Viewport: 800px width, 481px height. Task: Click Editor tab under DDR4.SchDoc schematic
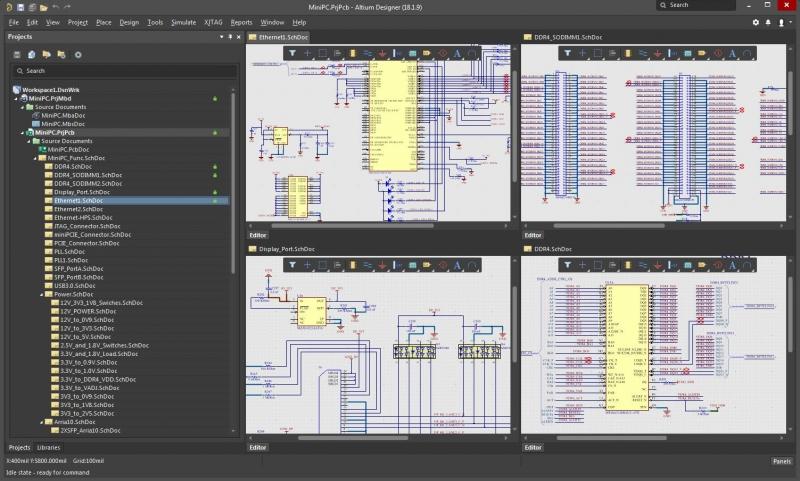click(x=533, y=447)
